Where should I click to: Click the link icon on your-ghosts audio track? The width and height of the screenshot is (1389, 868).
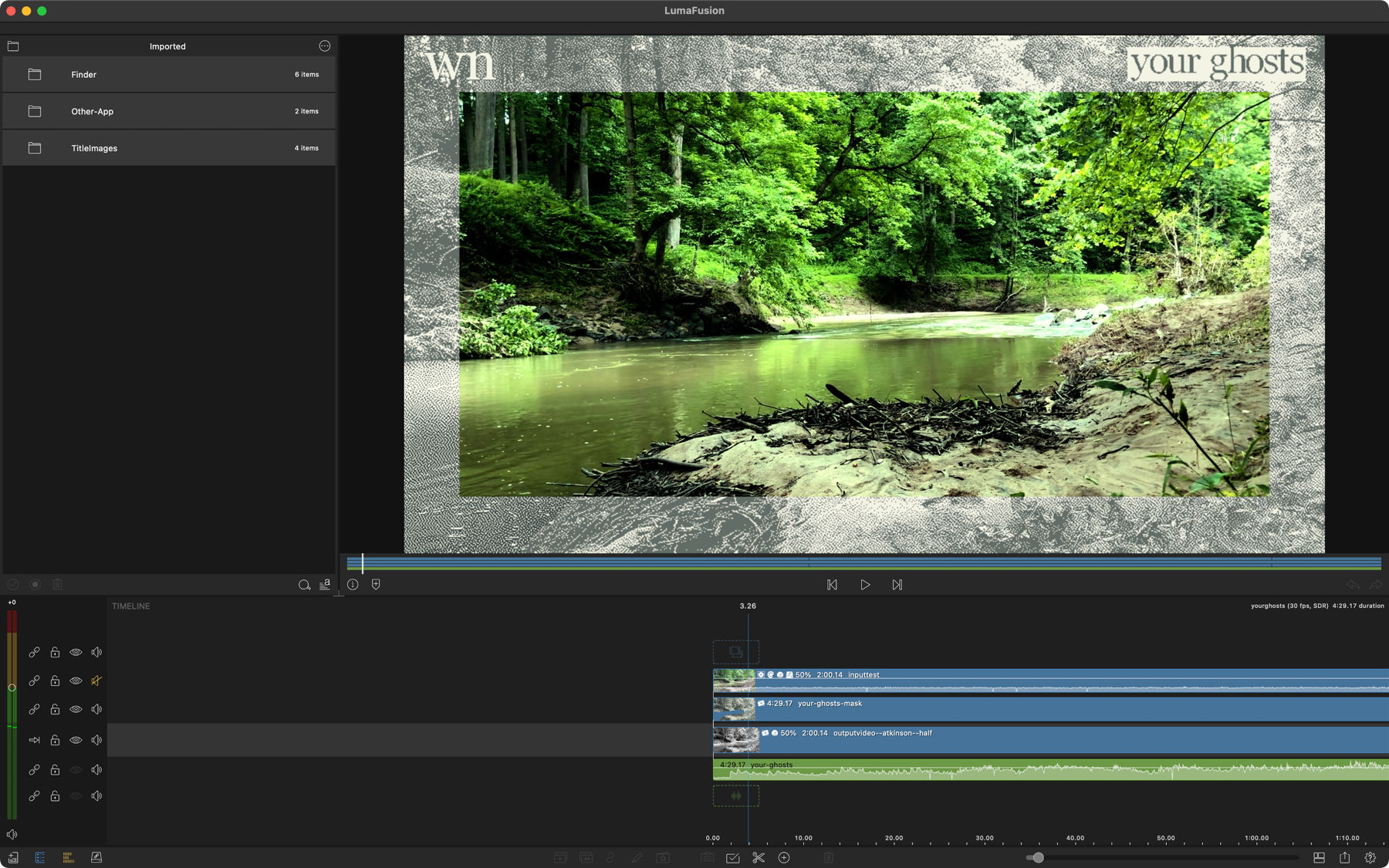pyautogui.click(x=34, y=770)
